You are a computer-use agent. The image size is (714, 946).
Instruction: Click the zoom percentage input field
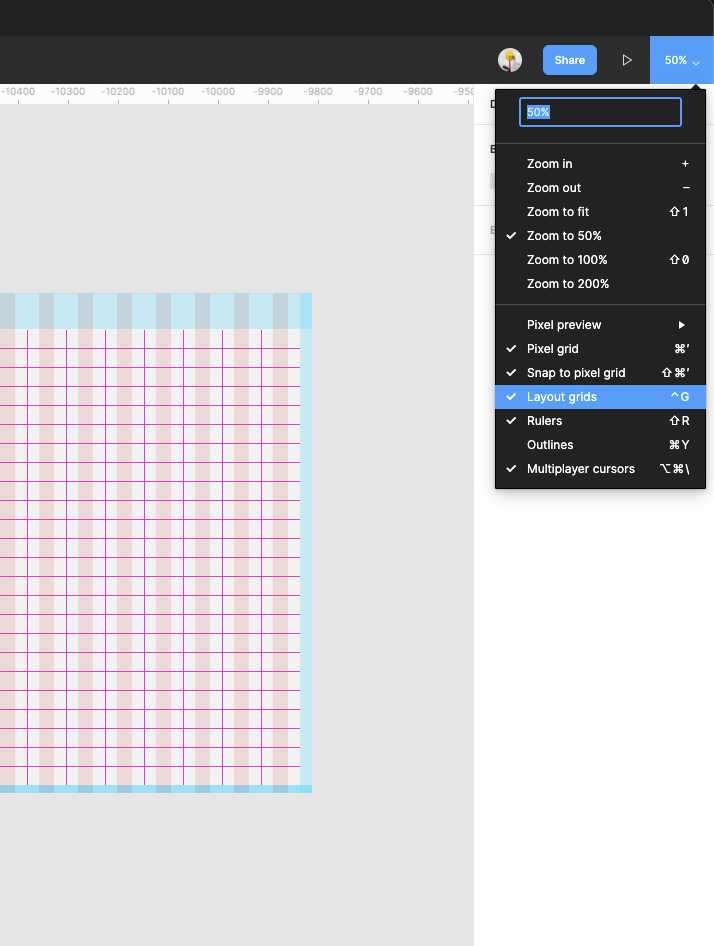pyautogui.click(x=600, y=112)
